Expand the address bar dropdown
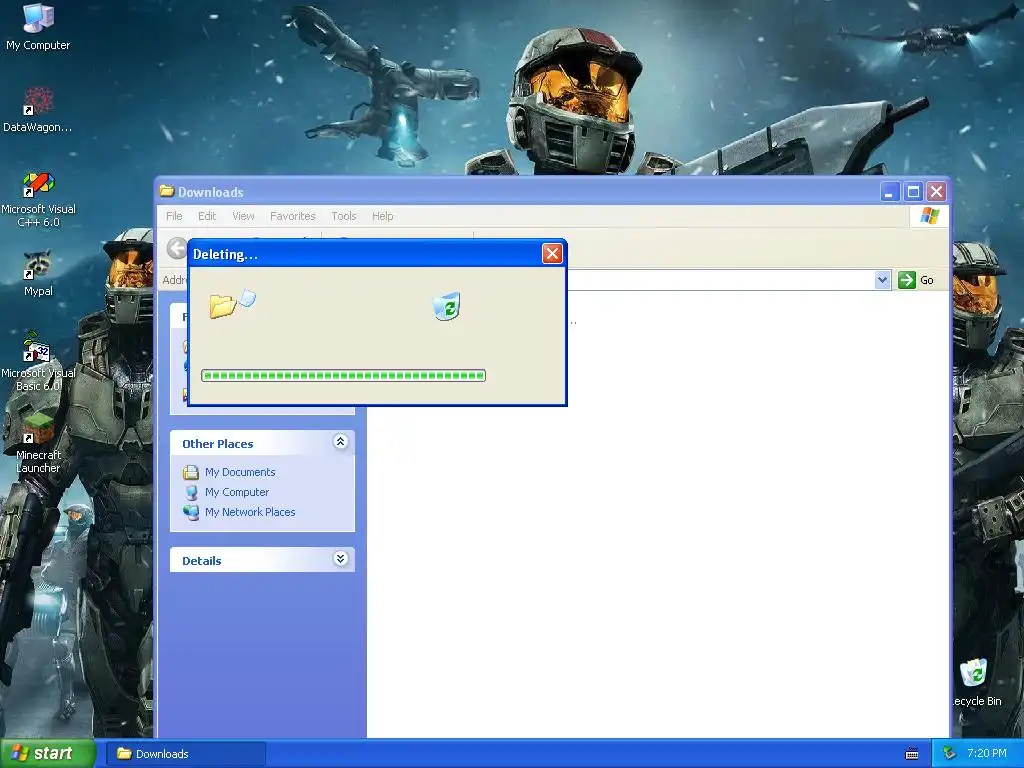1024x768 pixels. (x=882, y=280)
